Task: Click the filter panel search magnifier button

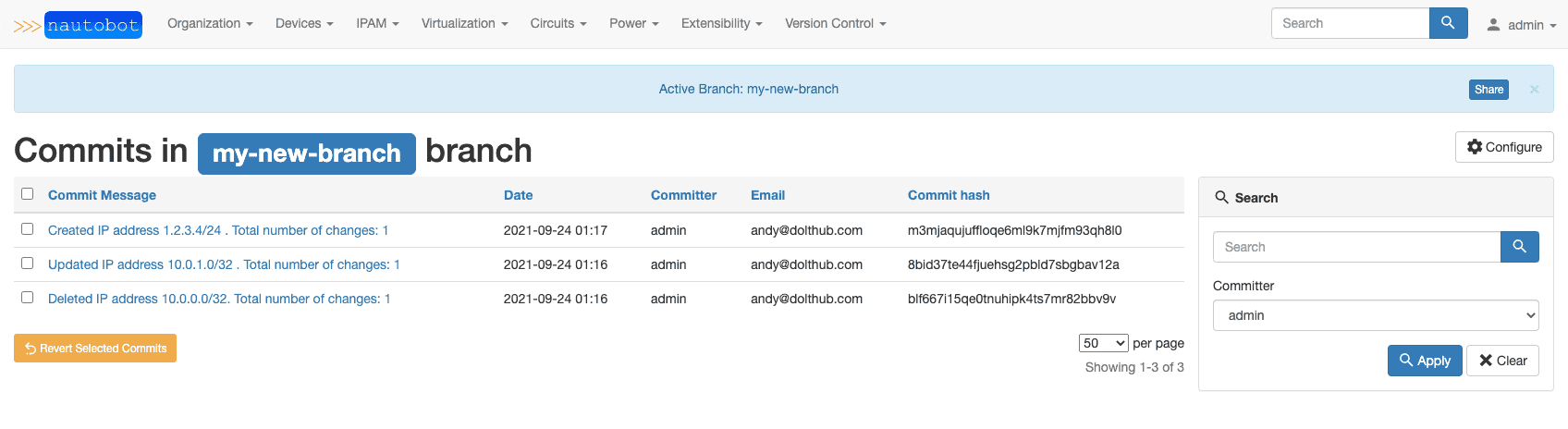Action: coord(1519,247)
